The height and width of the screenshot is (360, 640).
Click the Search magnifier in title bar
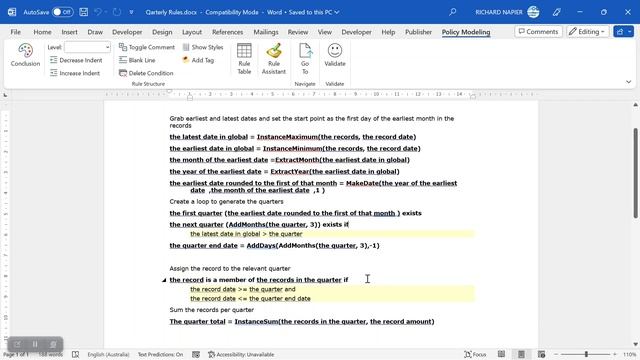[x=453, y=12]
